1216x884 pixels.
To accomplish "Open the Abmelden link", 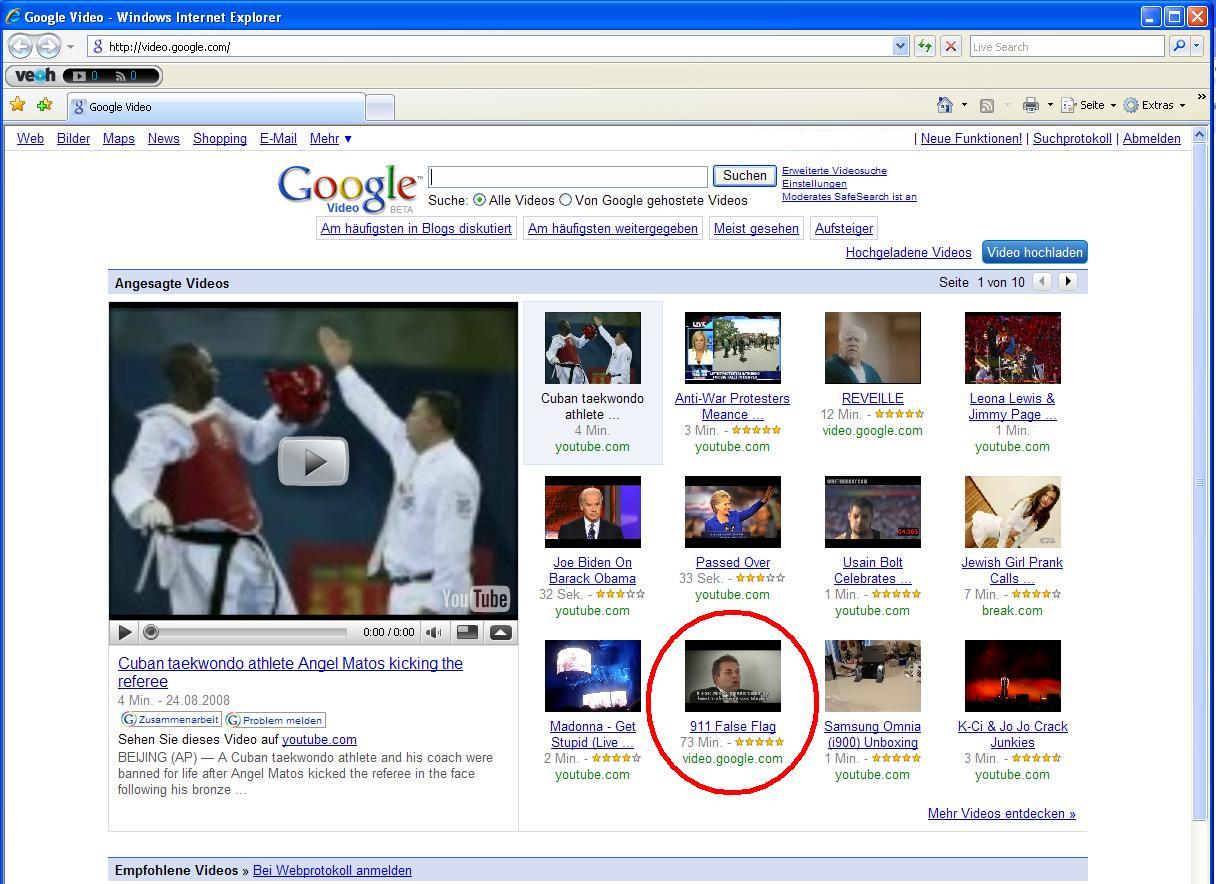I will [x=1151, y=138].
